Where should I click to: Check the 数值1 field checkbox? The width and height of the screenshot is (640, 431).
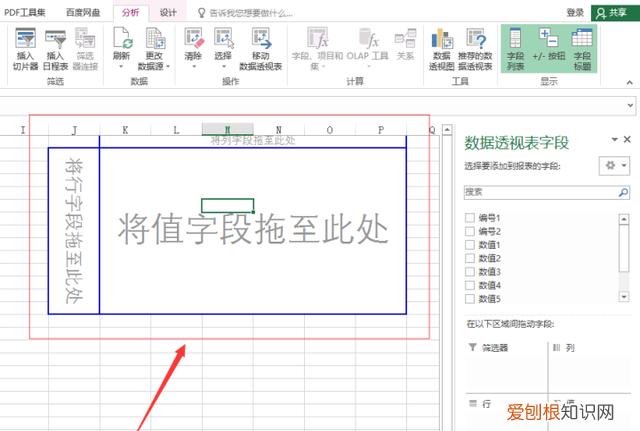[x=470, y=244]
